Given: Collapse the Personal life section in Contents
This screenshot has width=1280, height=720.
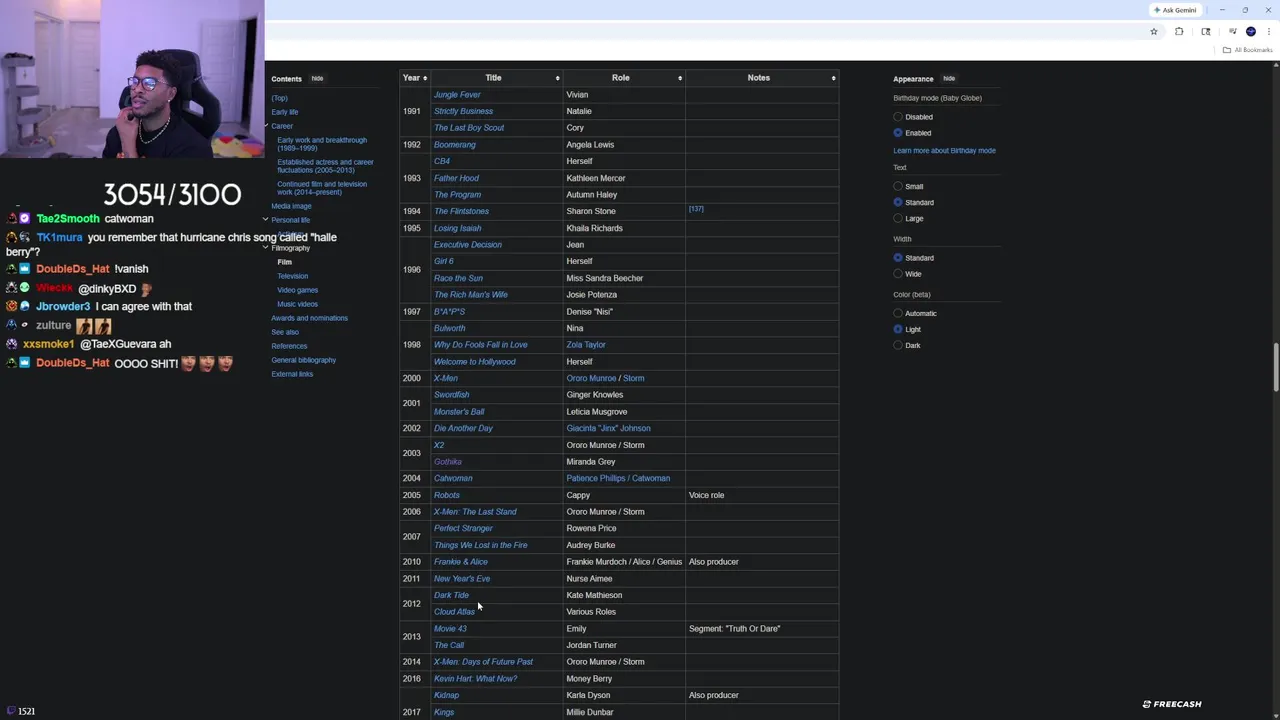Looking at the screenshot, I should point(266,220).
